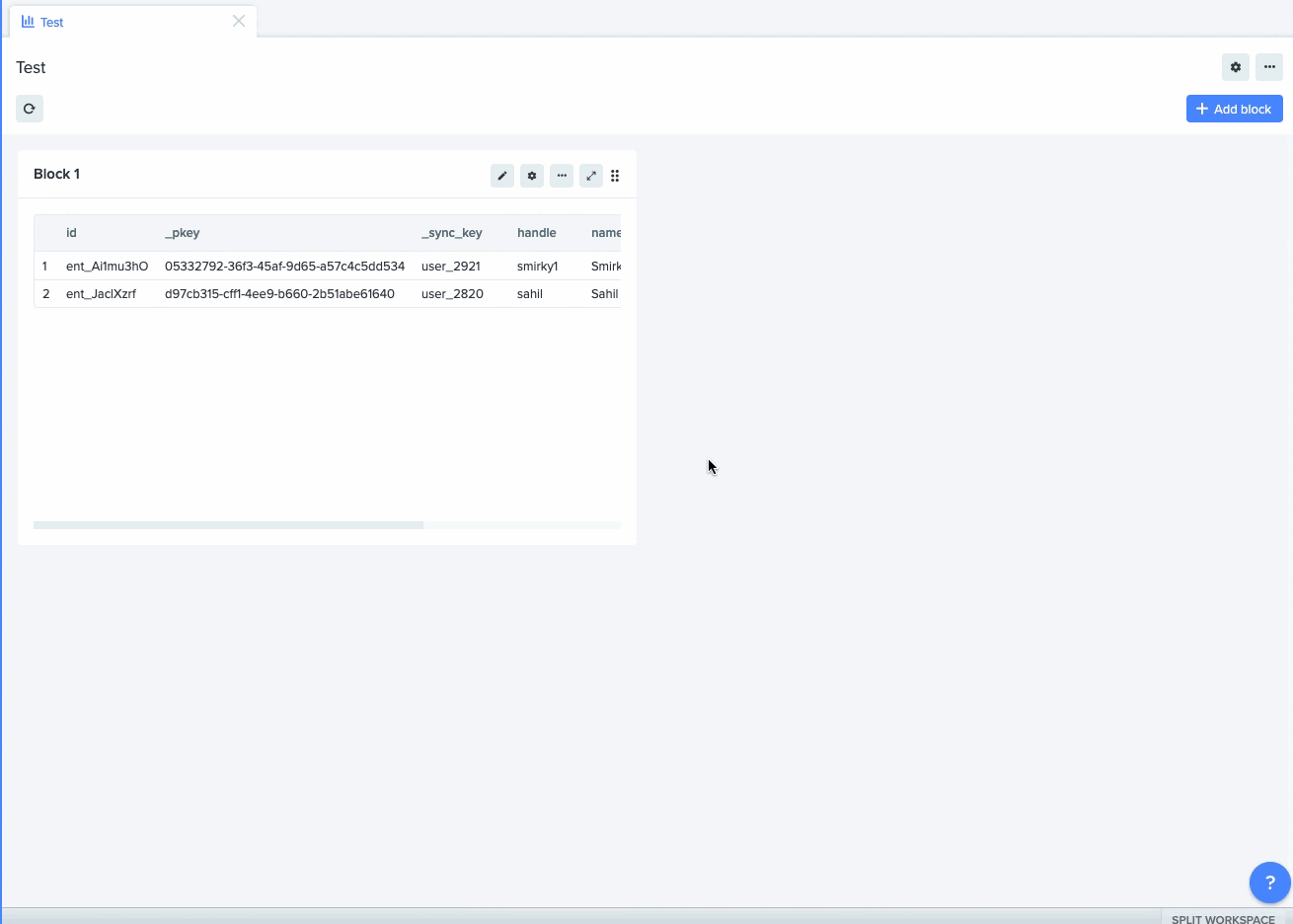The width and height of the screenshot is (1293, 924).
Task: Open Block 1 settings gear icon
Action: (x=532, y=176)
